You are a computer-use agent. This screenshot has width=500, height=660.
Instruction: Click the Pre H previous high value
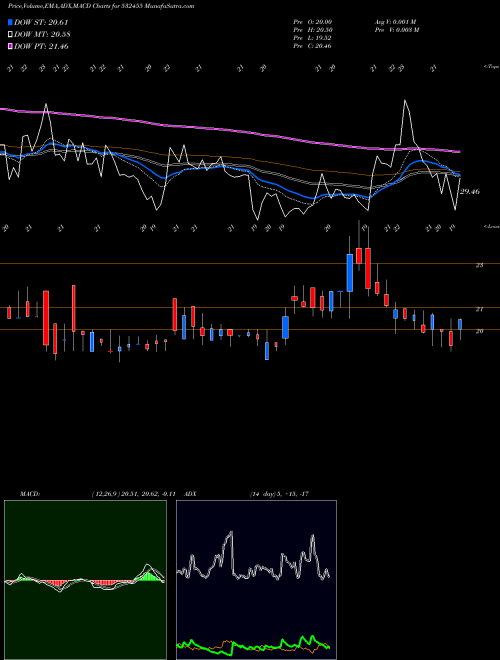312,30
